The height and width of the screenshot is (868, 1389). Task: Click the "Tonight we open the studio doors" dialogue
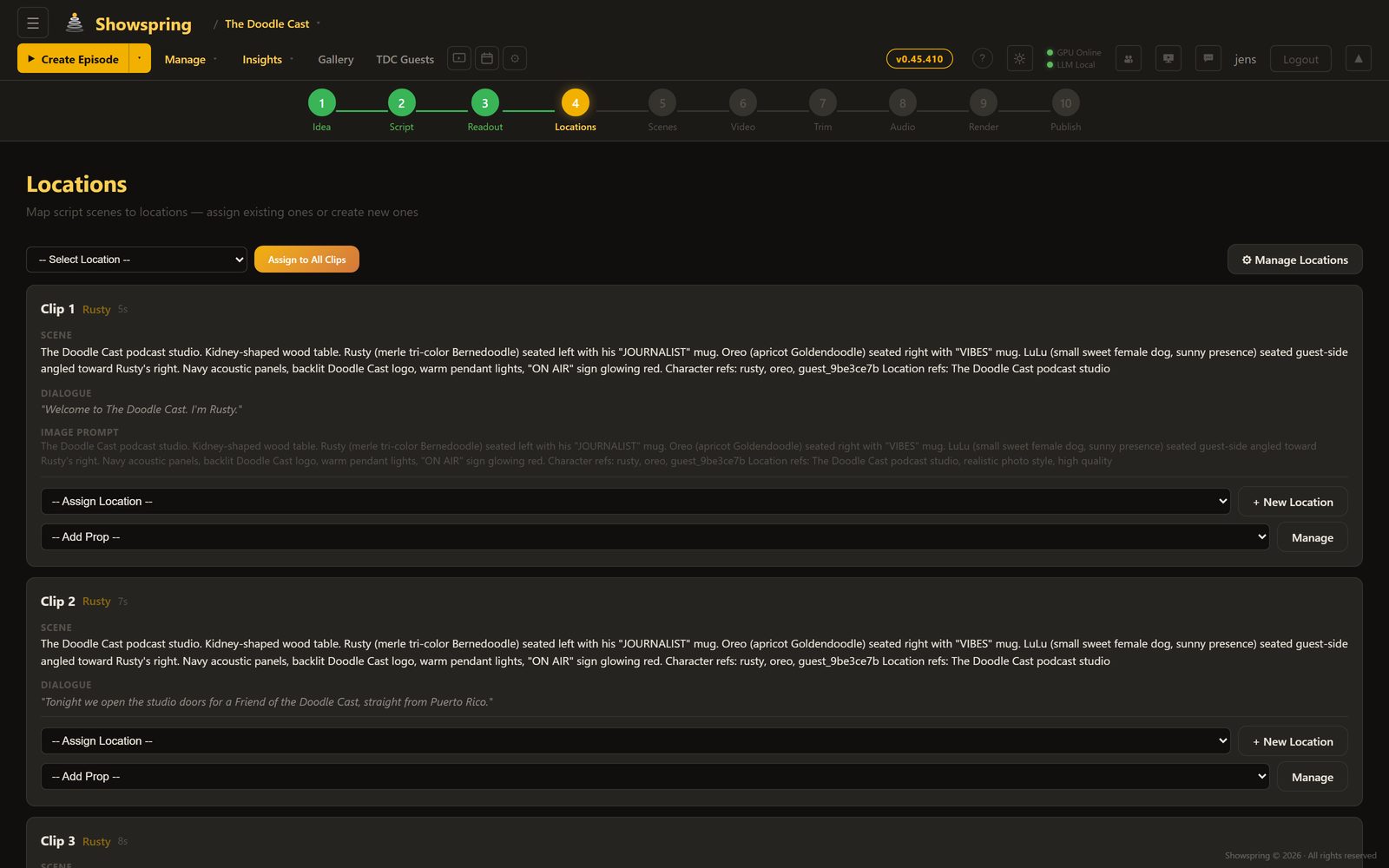(x=267, y=701)
